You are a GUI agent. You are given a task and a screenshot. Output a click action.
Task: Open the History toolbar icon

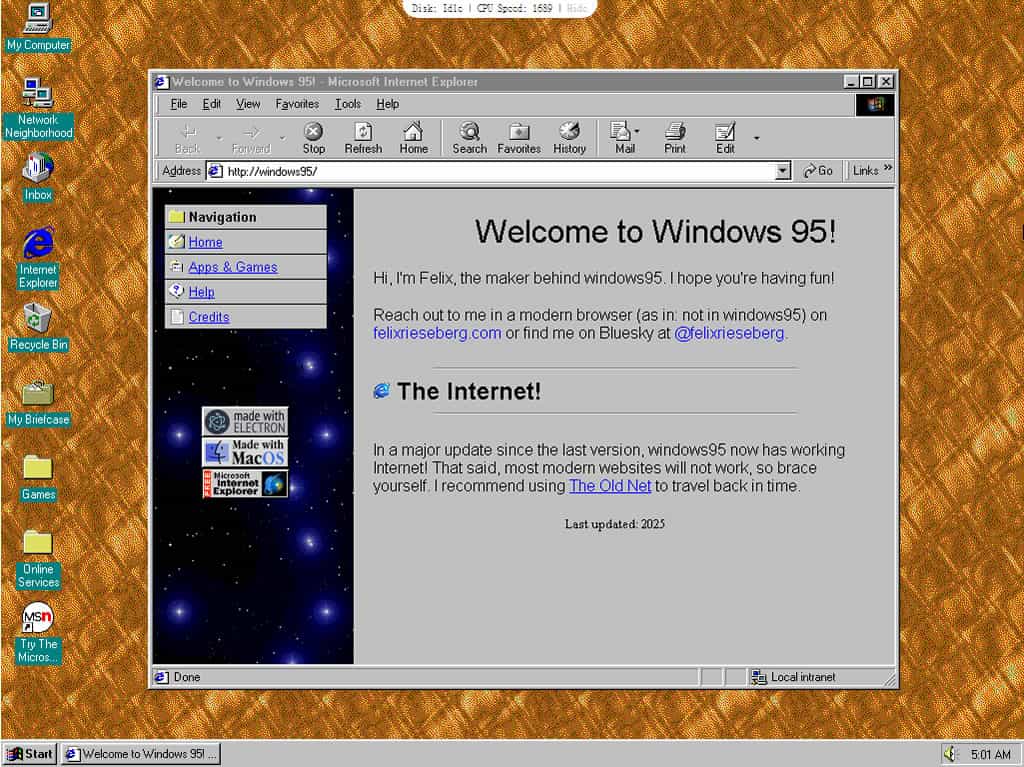569,138
